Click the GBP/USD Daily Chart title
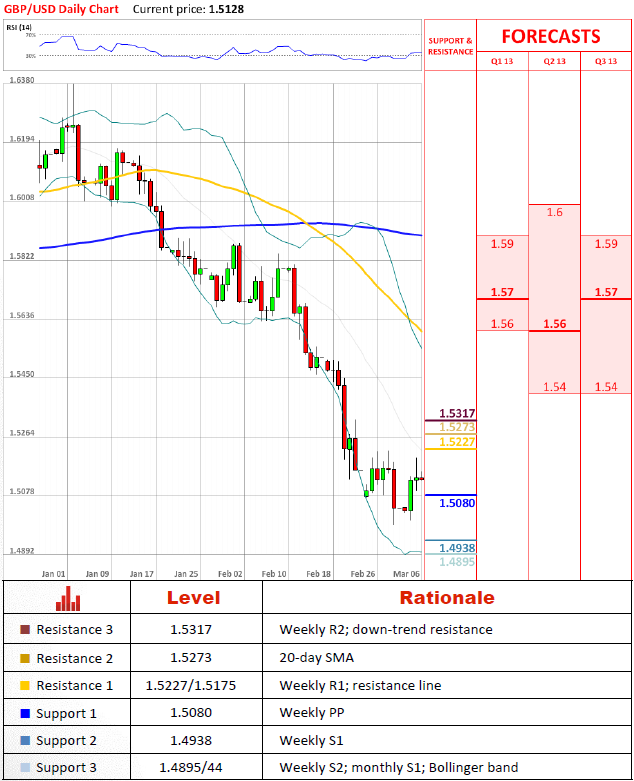Image resolution: width=634 pixels, height=781 pixels. point(61,9)
